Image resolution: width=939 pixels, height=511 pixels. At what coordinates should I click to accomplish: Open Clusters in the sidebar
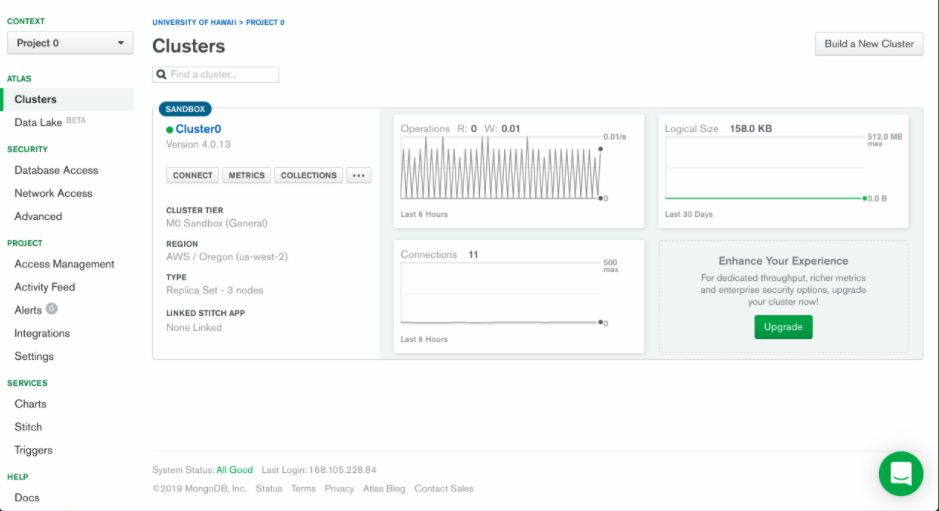(68, 99)
